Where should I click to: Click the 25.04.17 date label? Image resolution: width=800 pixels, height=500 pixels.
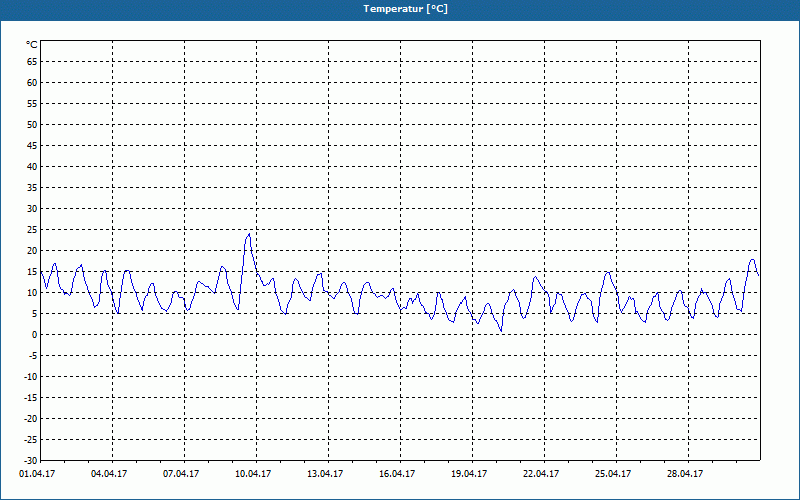tap(613, 474)
